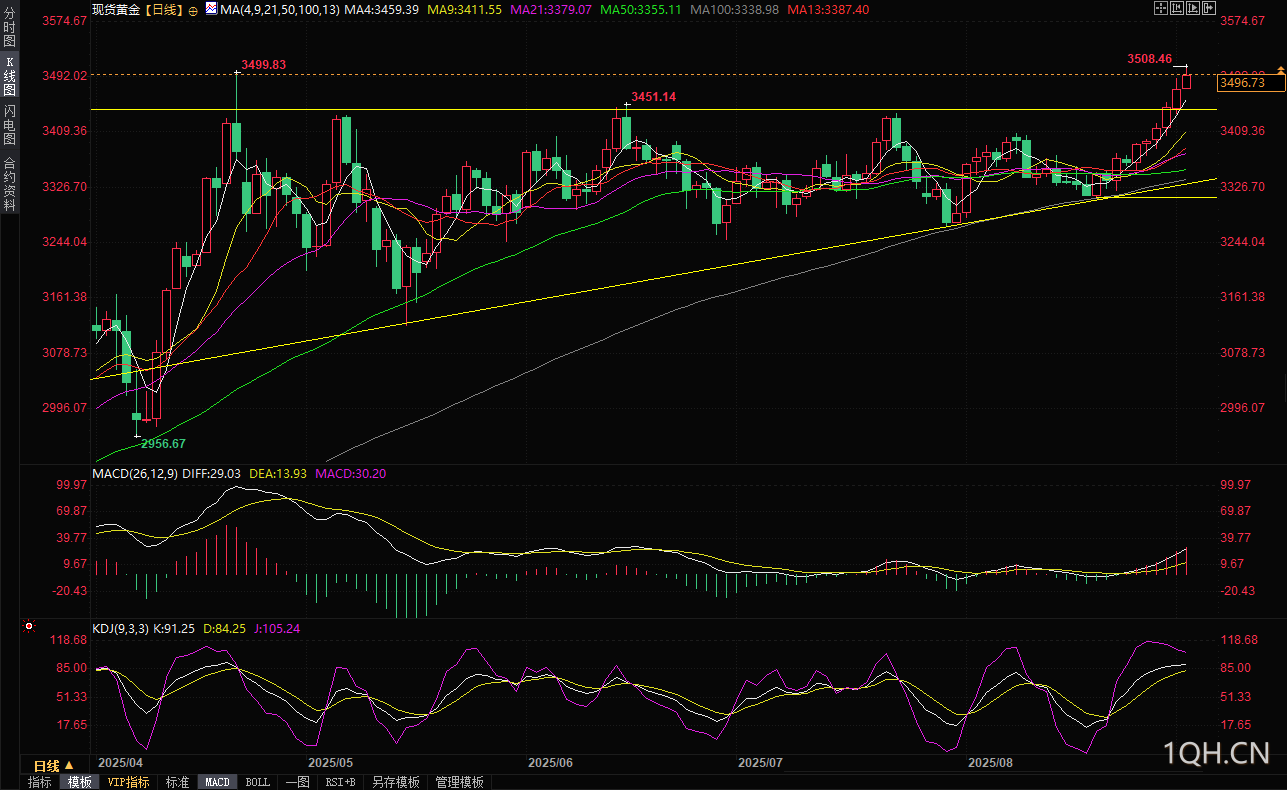Click the play-forward axis icon

[1194, 9]
